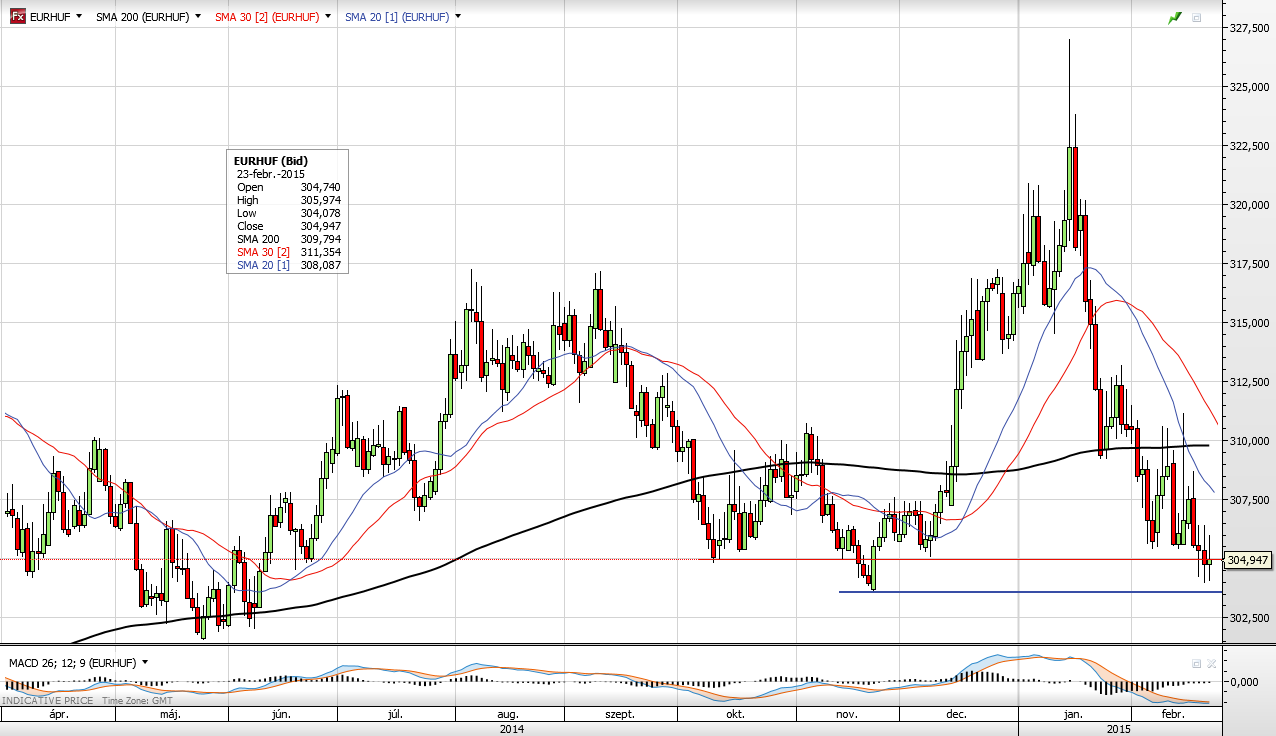Click the green chart arrow icon
This screenshot has width=1276, height=736.
click(x=1174, y=18)
